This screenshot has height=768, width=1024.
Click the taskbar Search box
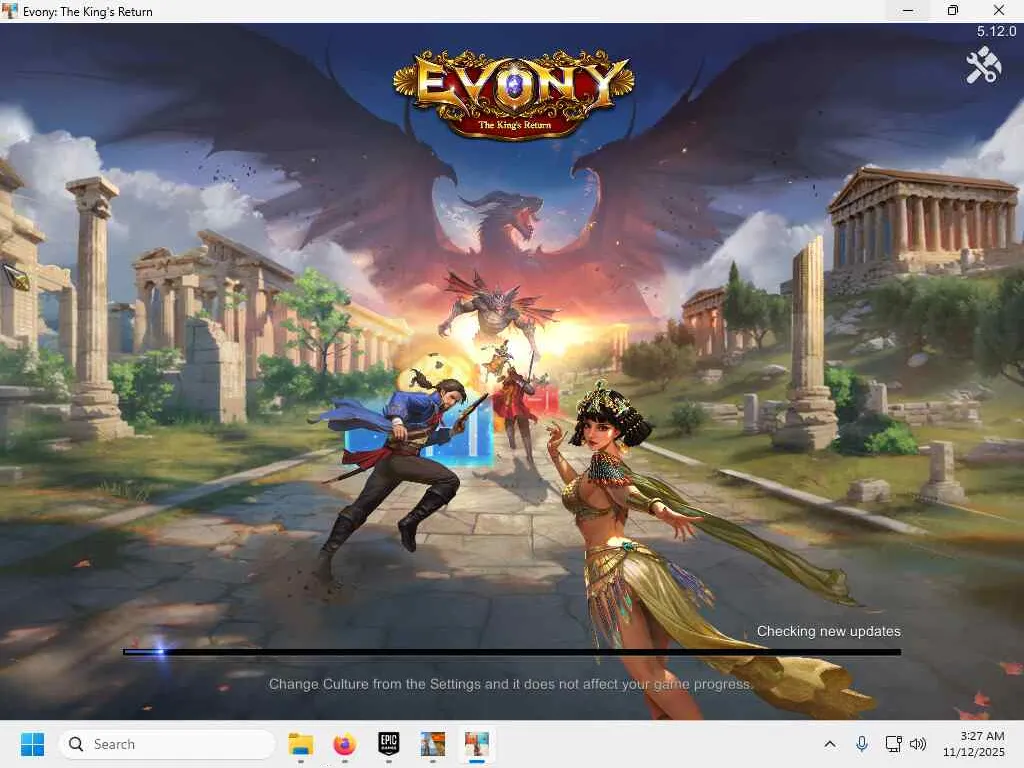pos(168,744)
